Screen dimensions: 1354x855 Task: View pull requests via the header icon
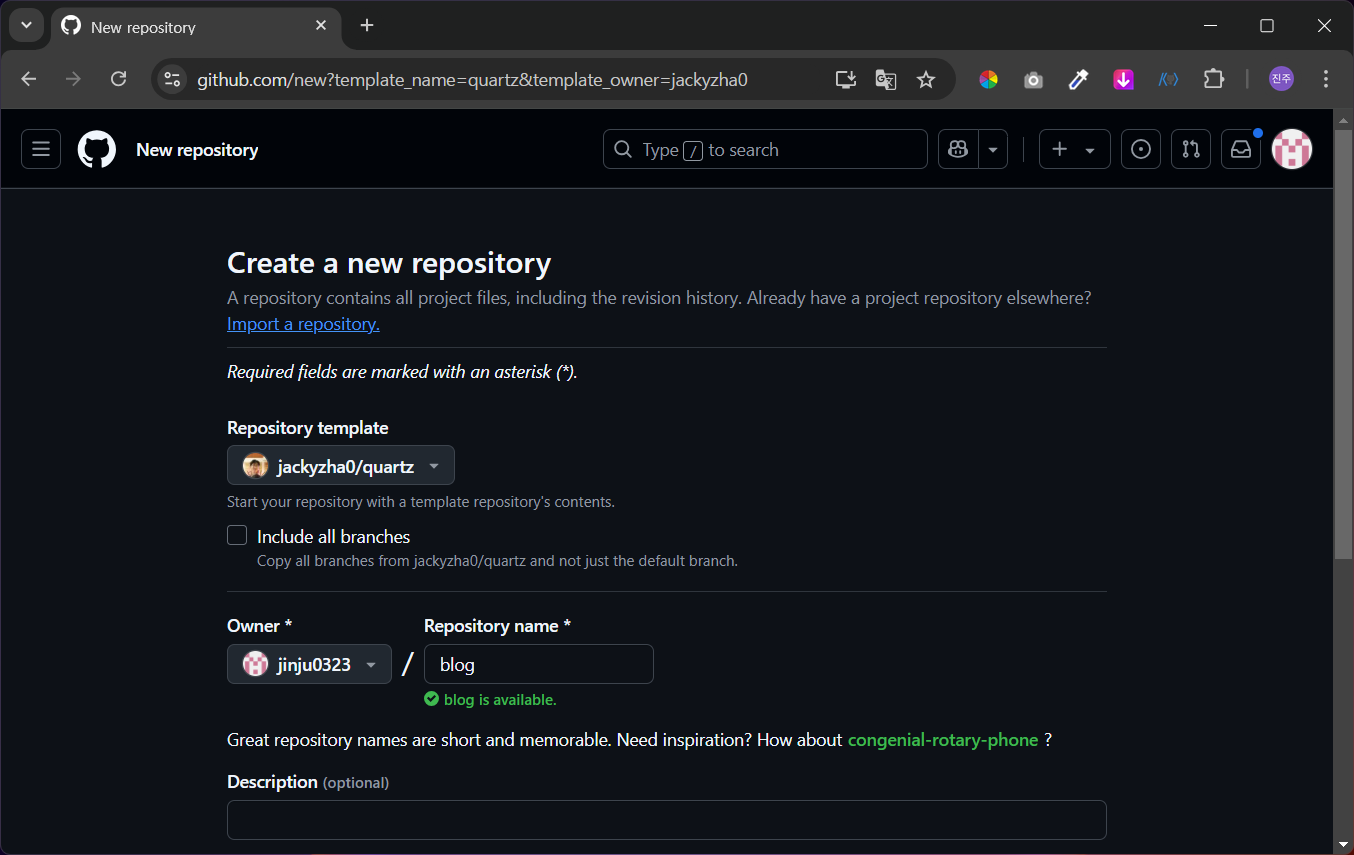[1190, 148]
